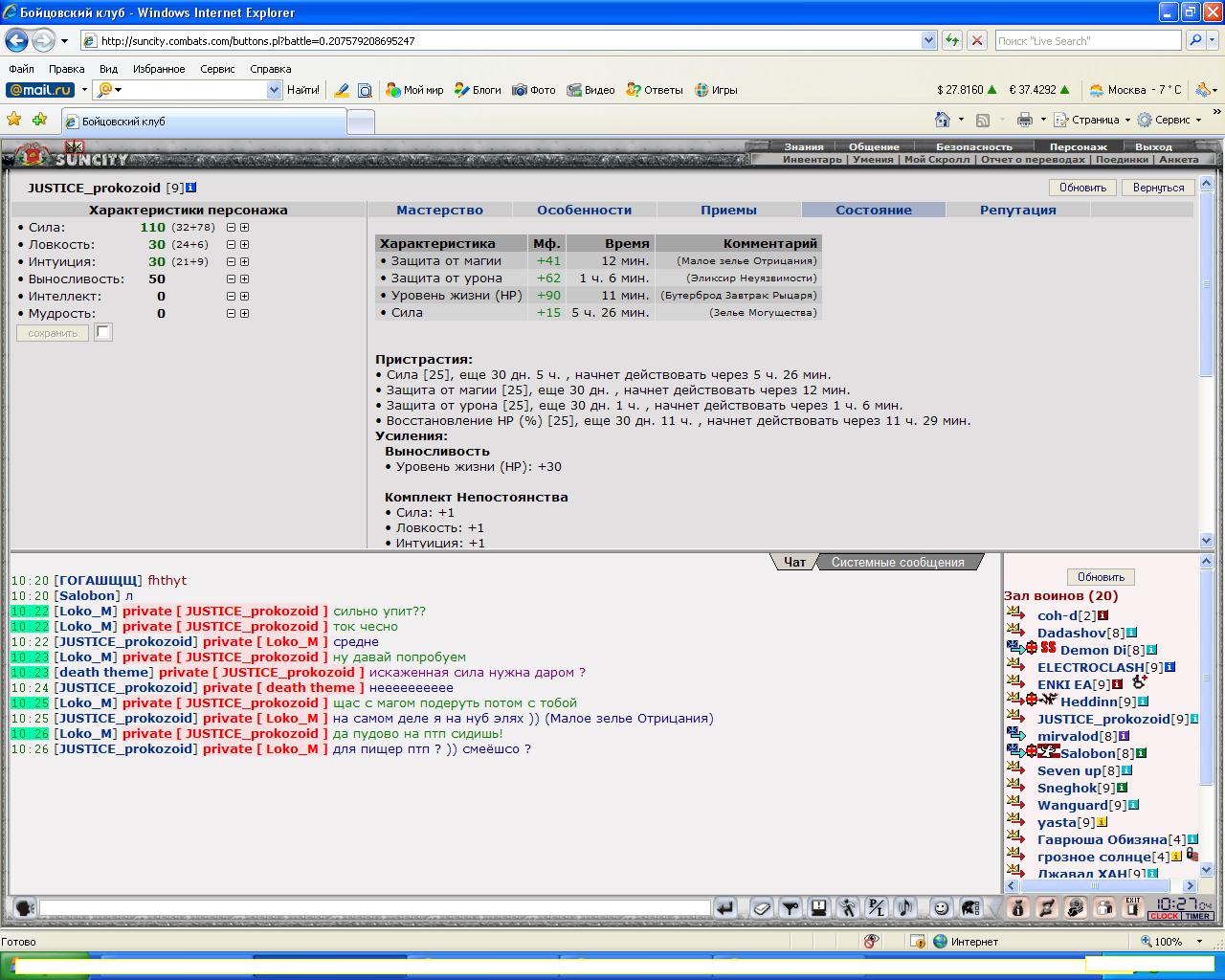The width and height of the screenshot is (1225, 980).
Task: Click the plus stepper for Сила
Action: (x=245, y=228)
